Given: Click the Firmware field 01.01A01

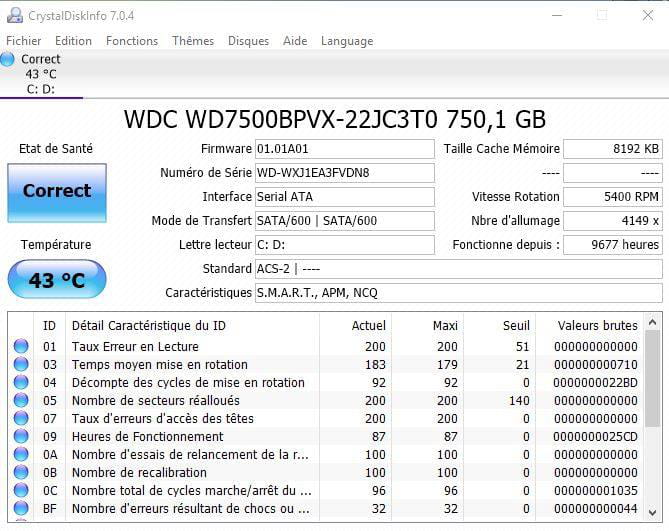Looking at the screenshot, I should coord(345,149).
